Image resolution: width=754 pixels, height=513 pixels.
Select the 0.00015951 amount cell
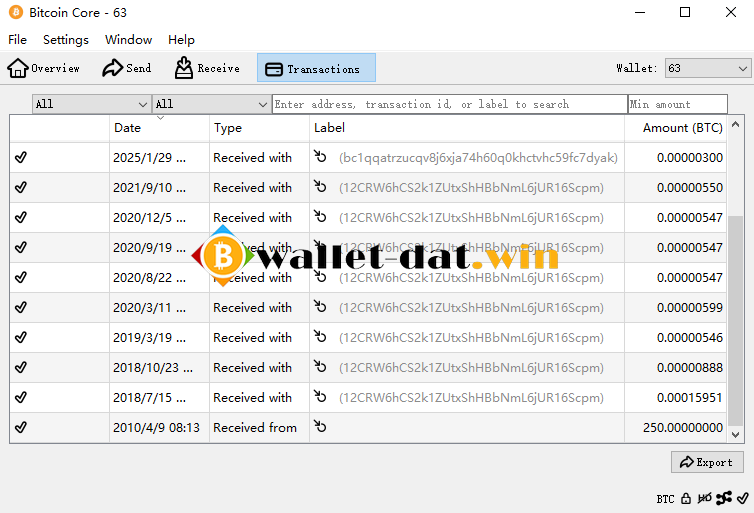676,398
